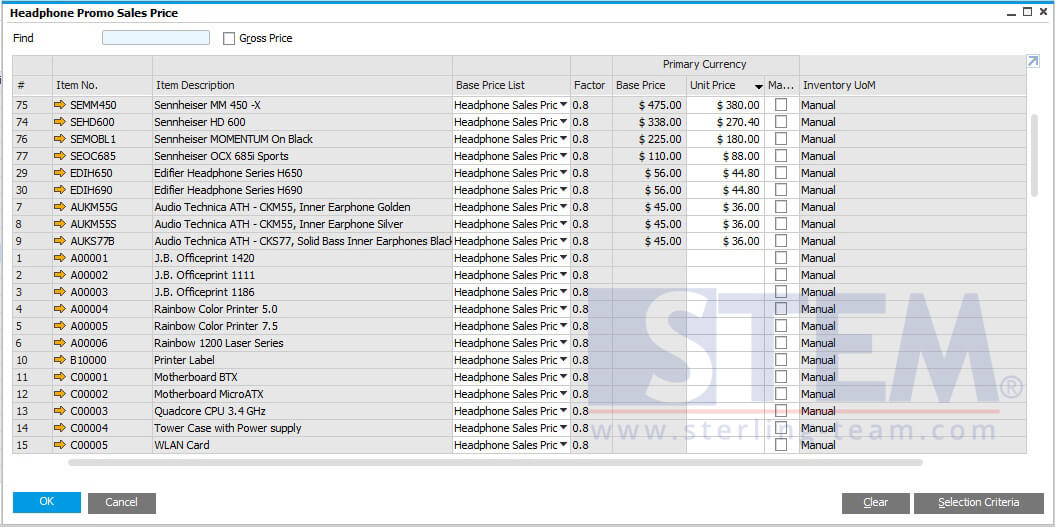This screenshot has width=1056, height=527.
Task: Tick Manual checkbox for Sennheiser MM 450 -X
Action: 781,105
